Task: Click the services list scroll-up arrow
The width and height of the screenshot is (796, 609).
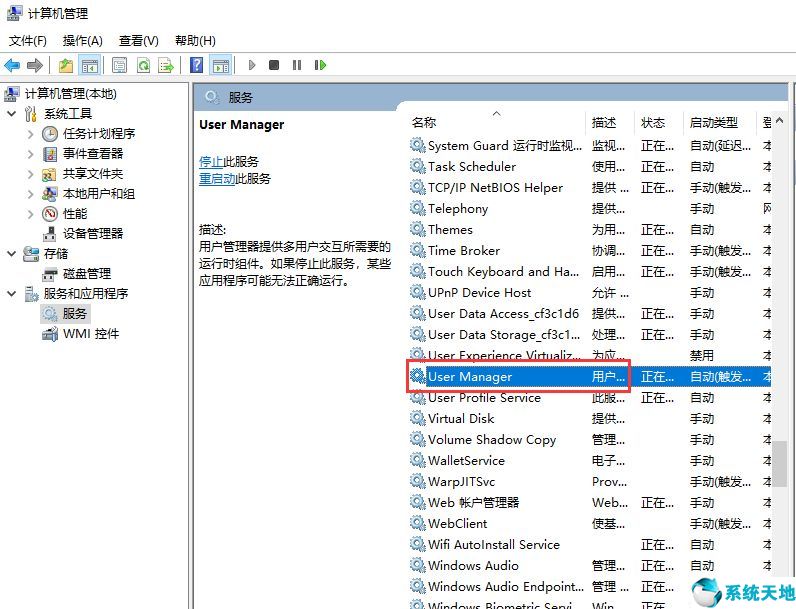Action: [780, 121]
